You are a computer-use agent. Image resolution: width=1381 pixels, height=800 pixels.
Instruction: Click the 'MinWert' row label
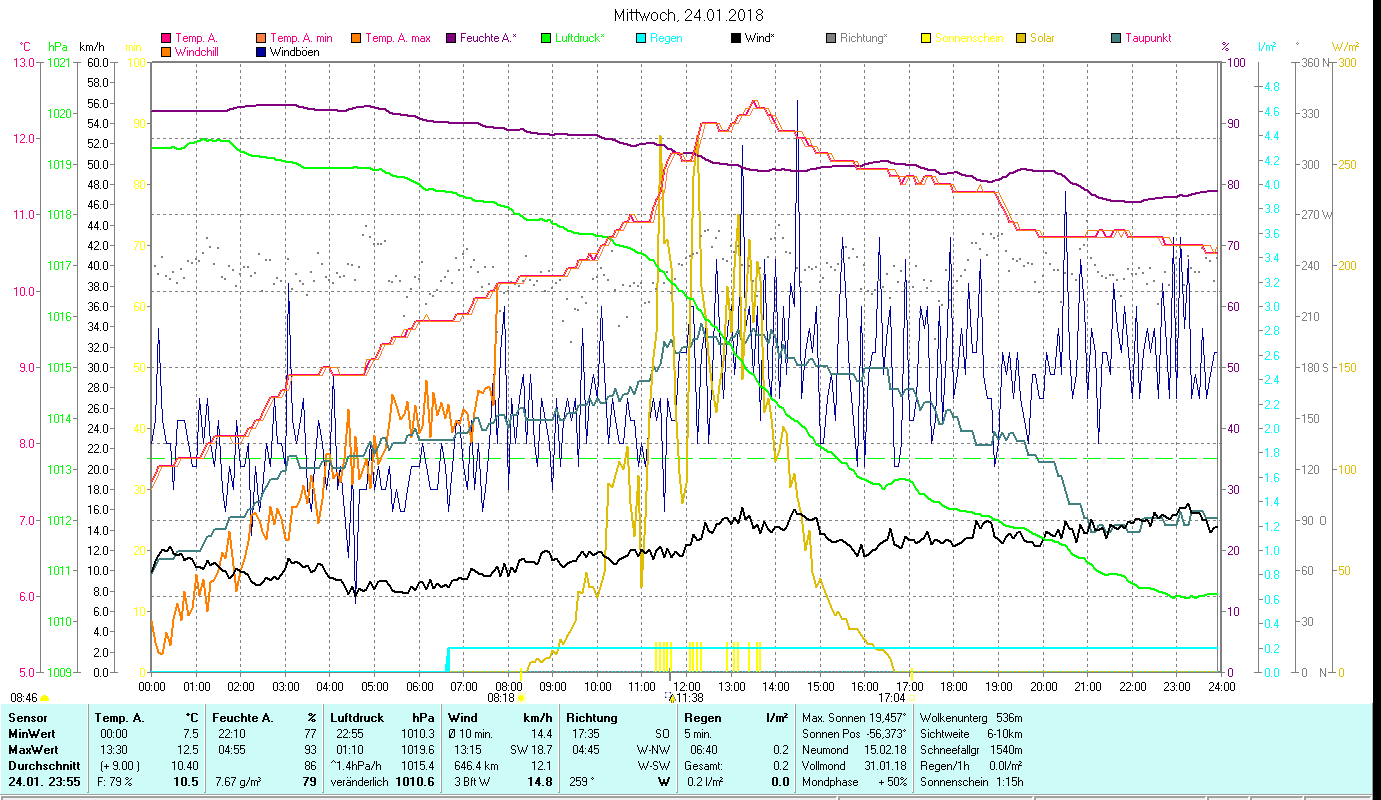pos(32,734)
